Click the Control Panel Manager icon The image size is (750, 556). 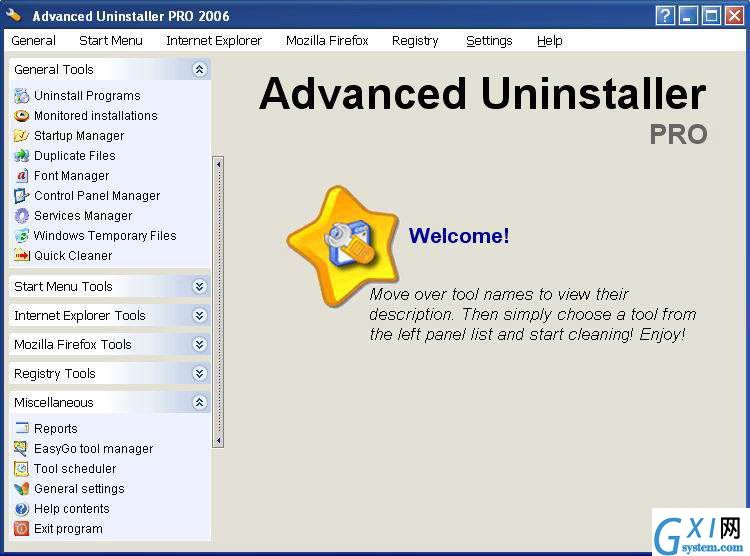click(22, 196)
